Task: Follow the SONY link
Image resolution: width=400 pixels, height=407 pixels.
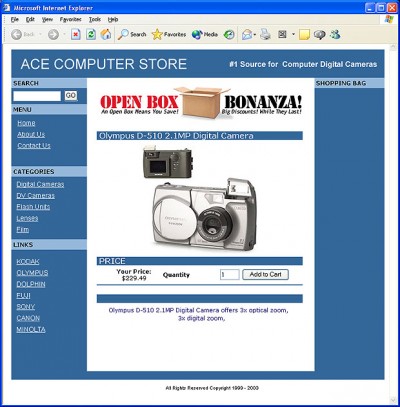Action: 26,307
